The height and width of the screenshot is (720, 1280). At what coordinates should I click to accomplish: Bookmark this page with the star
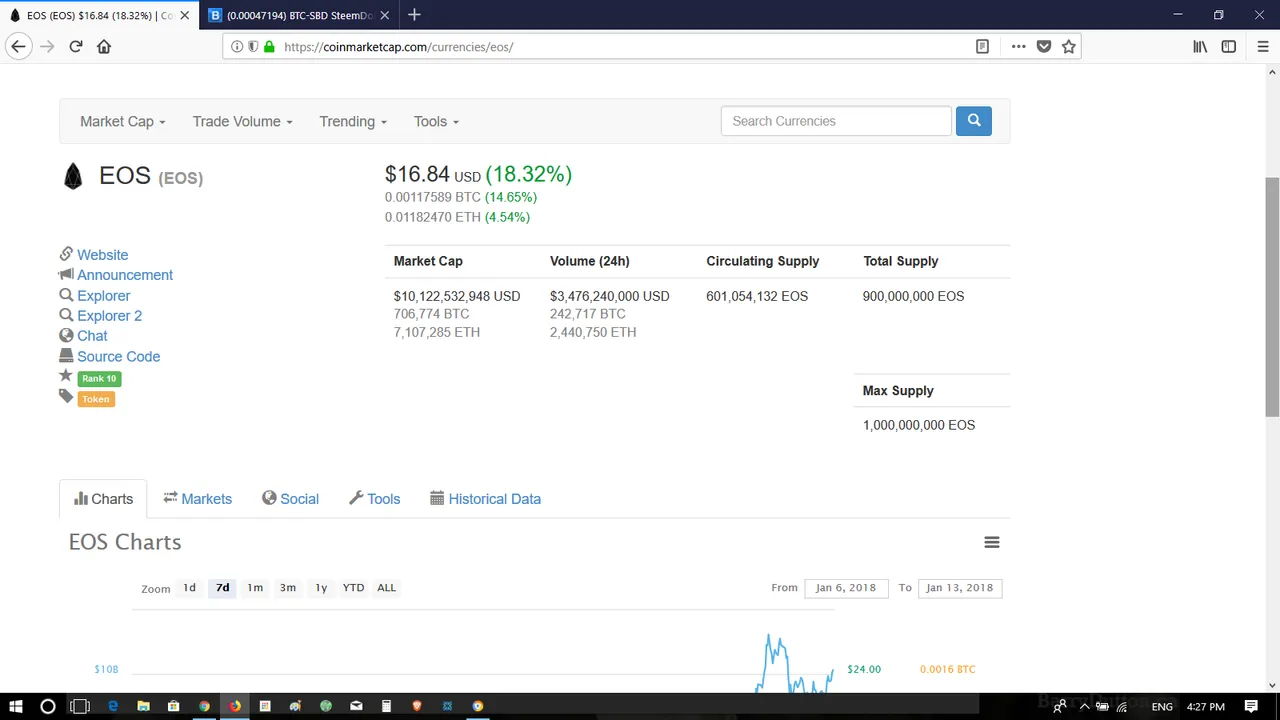[1069, 46]
